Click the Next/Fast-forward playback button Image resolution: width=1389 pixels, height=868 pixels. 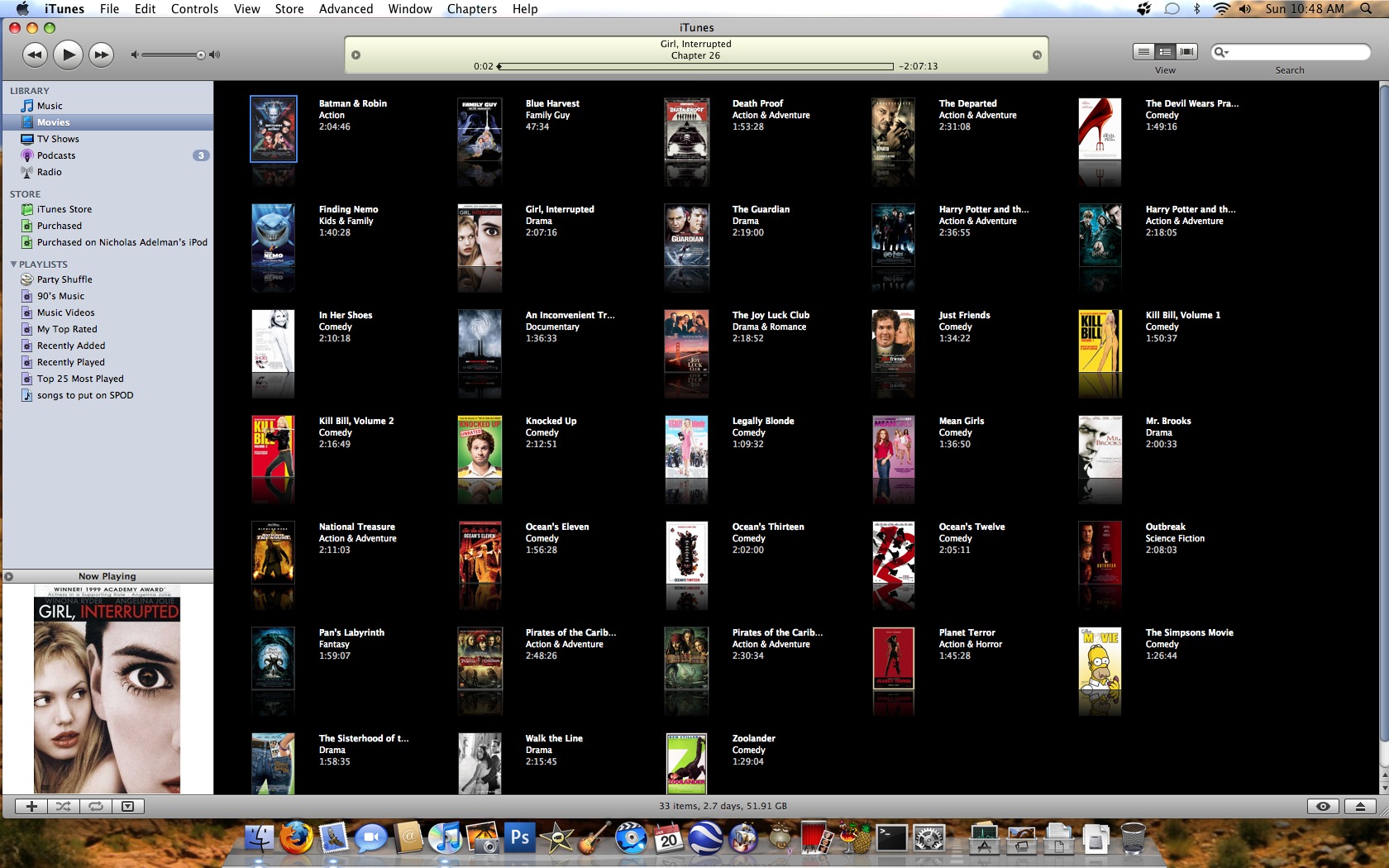click(101, 55)
